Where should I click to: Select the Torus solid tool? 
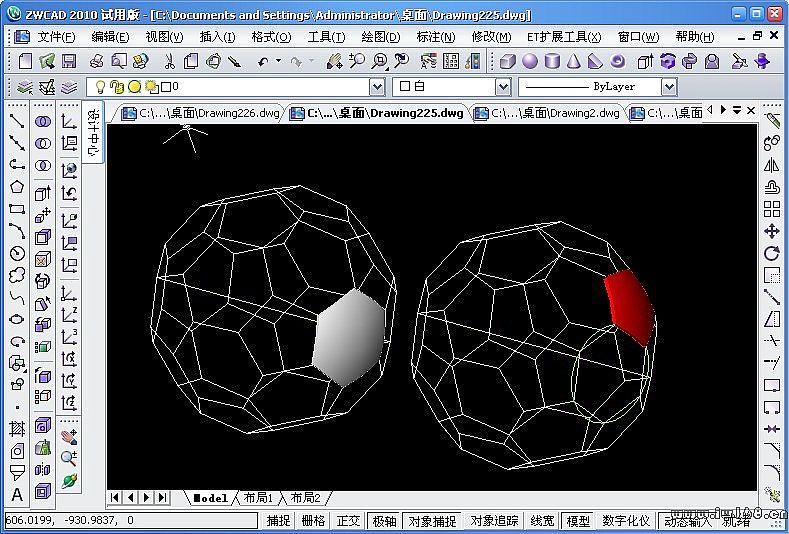click(x=617, y=61)
